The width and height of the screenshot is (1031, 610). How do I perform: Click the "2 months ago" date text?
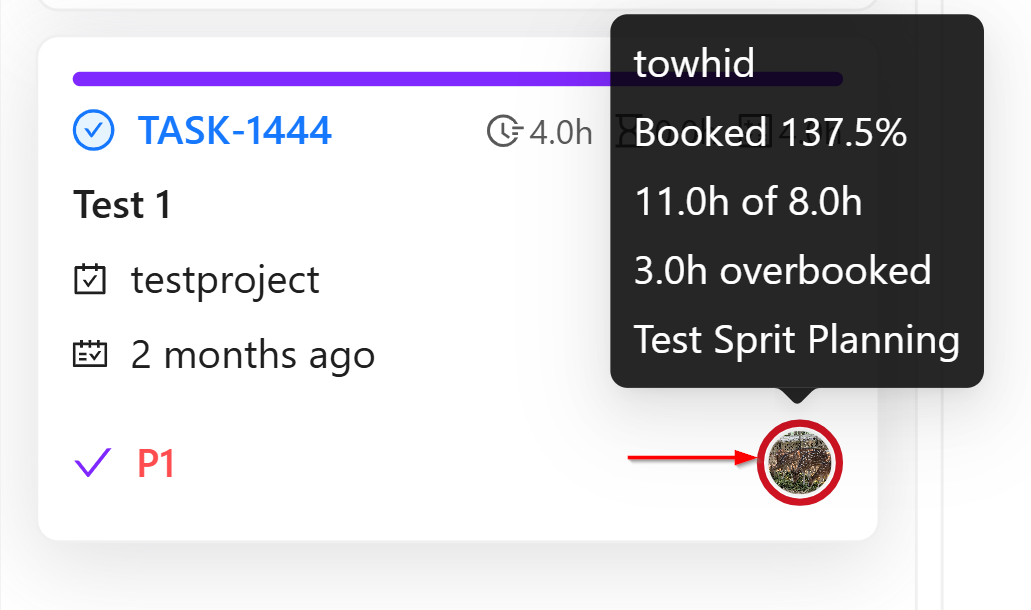click(x=253, y=355)
